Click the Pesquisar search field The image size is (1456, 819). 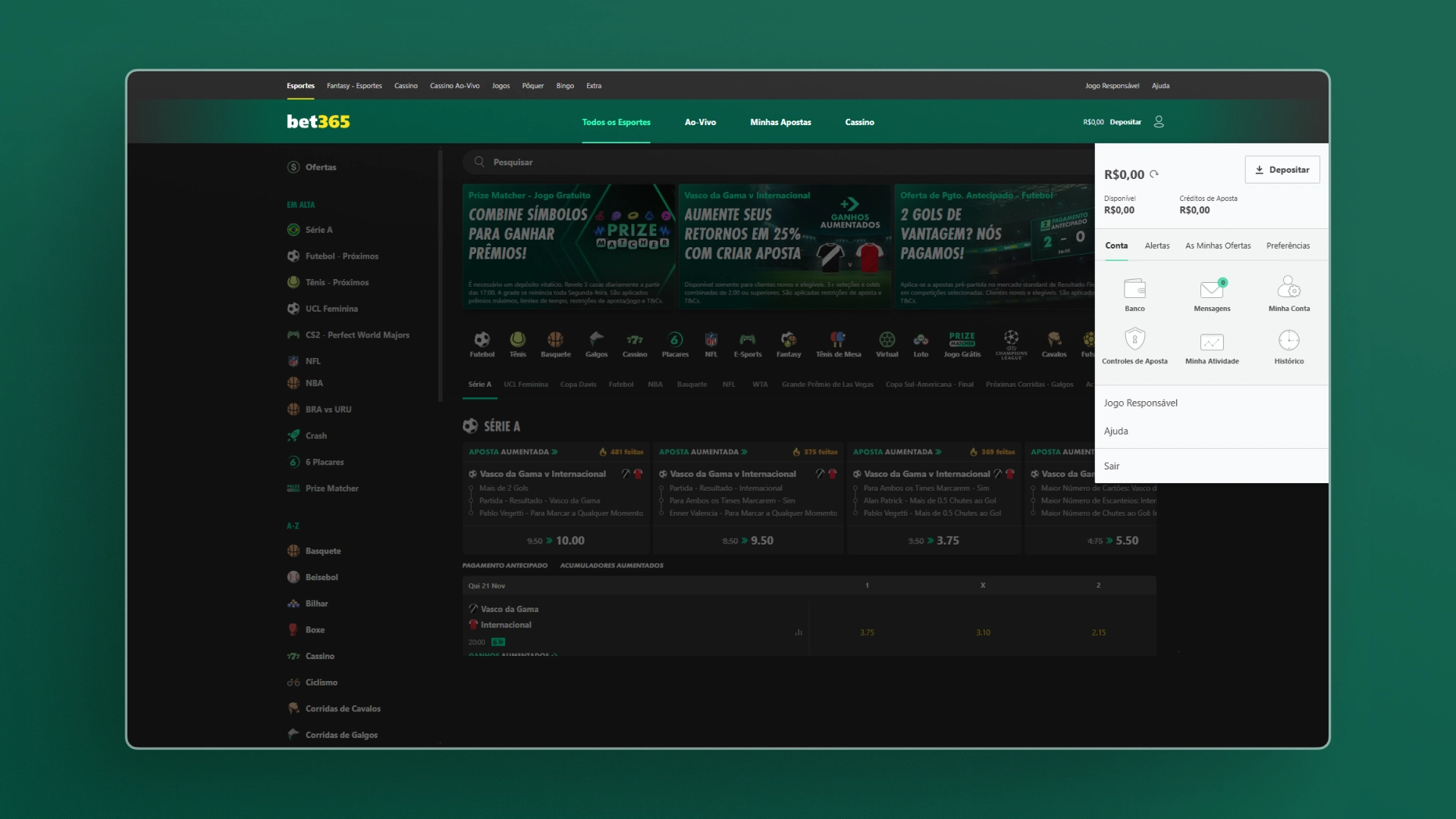pos(779,162)
